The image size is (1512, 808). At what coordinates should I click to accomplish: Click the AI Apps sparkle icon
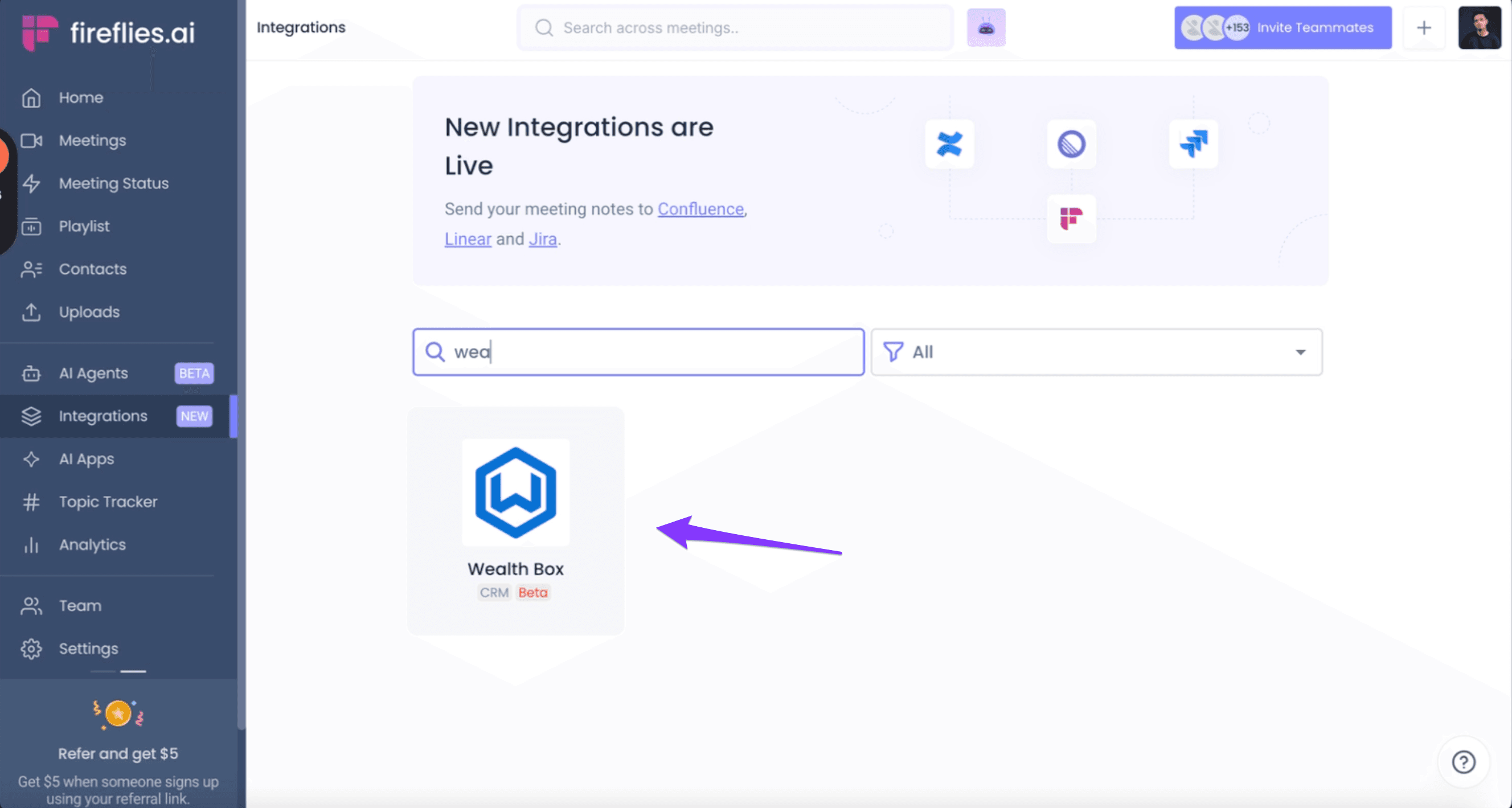click(x=31, y=459)
